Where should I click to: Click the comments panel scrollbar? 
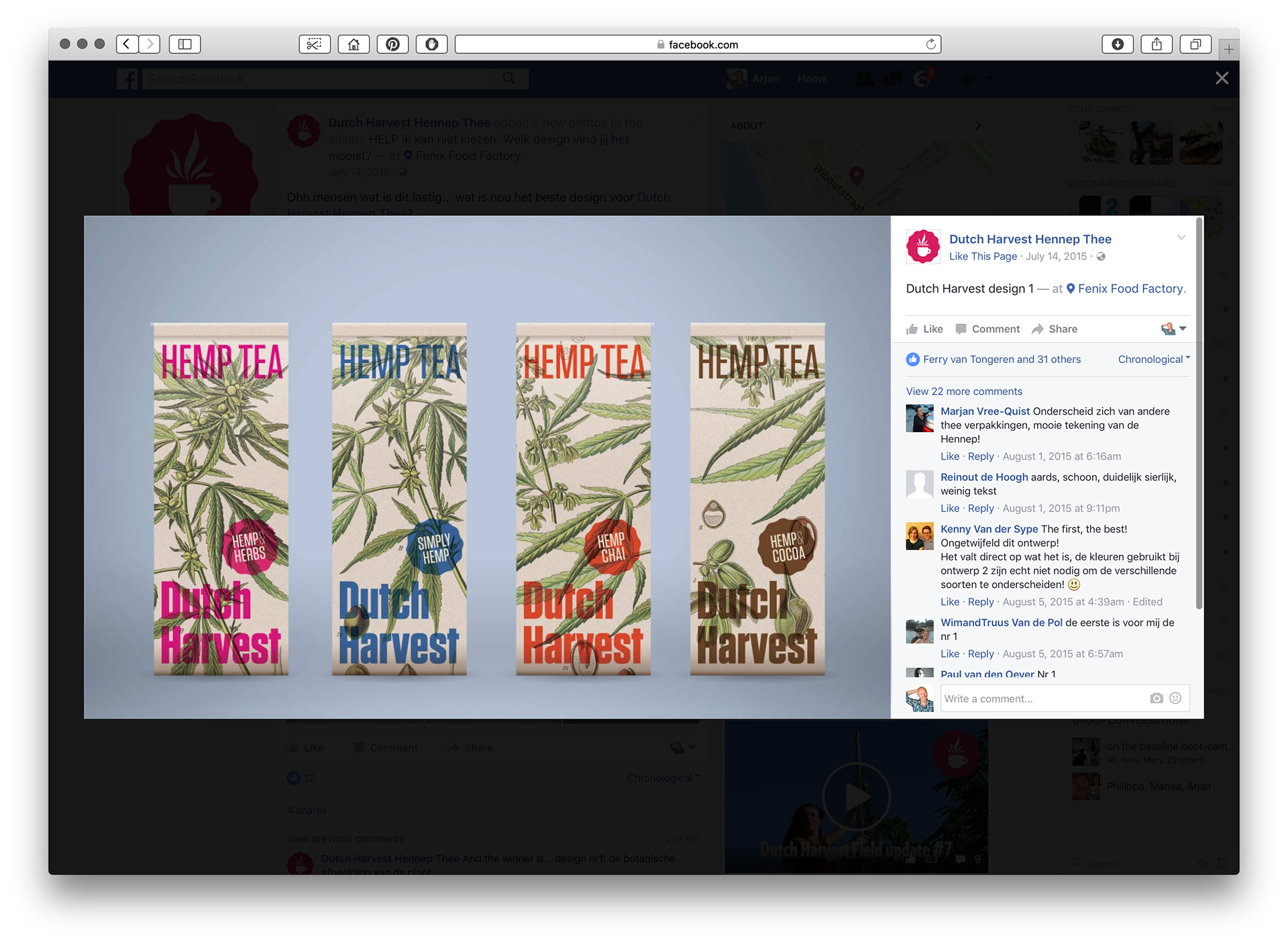tap(1199, 414)
